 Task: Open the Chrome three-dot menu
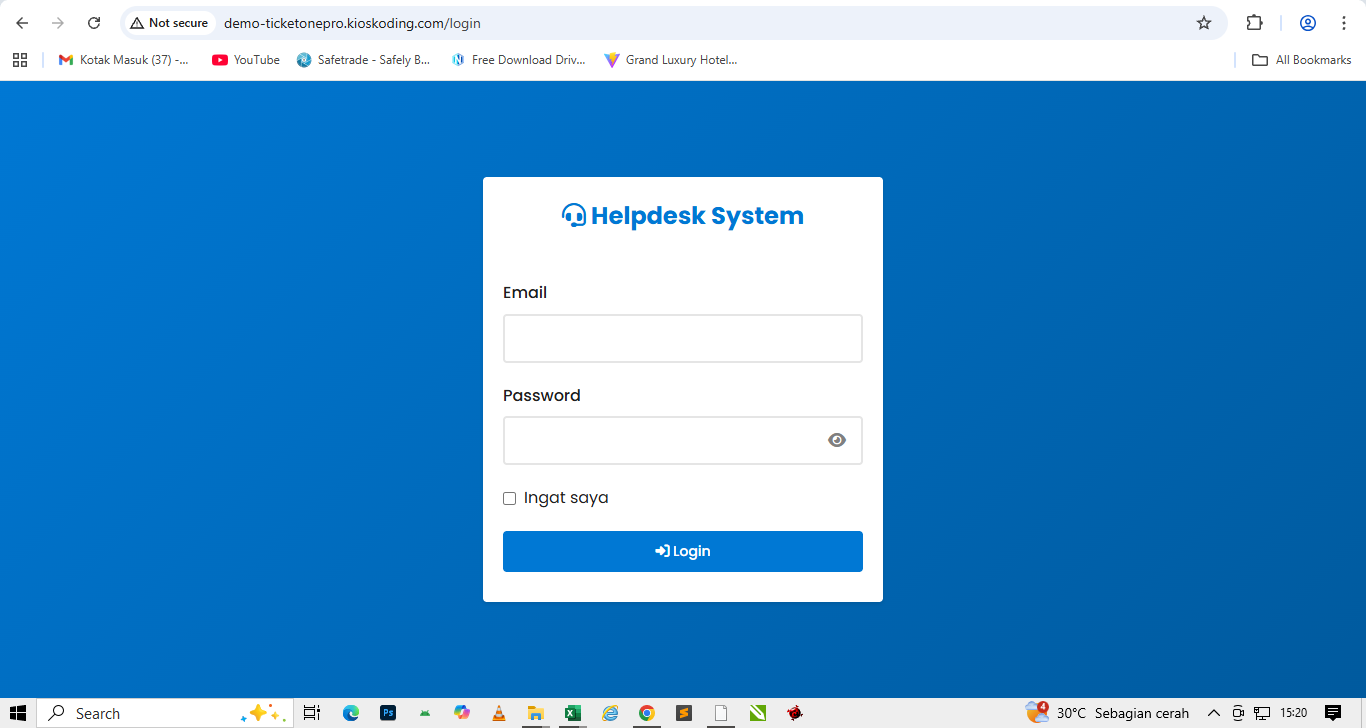(x=1344, y=22)
